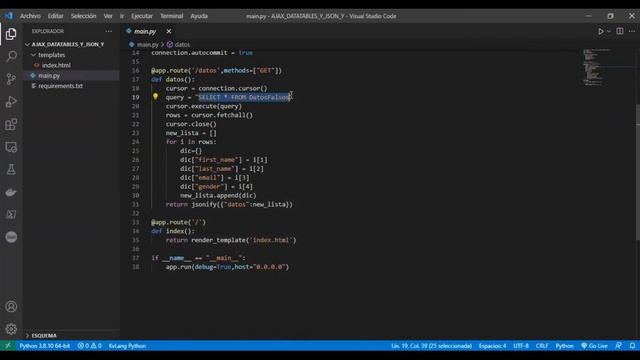Viewport: 640px width, 360px height.
Task: Open the Explorer view in activity bar
Action: click(11, 34)
